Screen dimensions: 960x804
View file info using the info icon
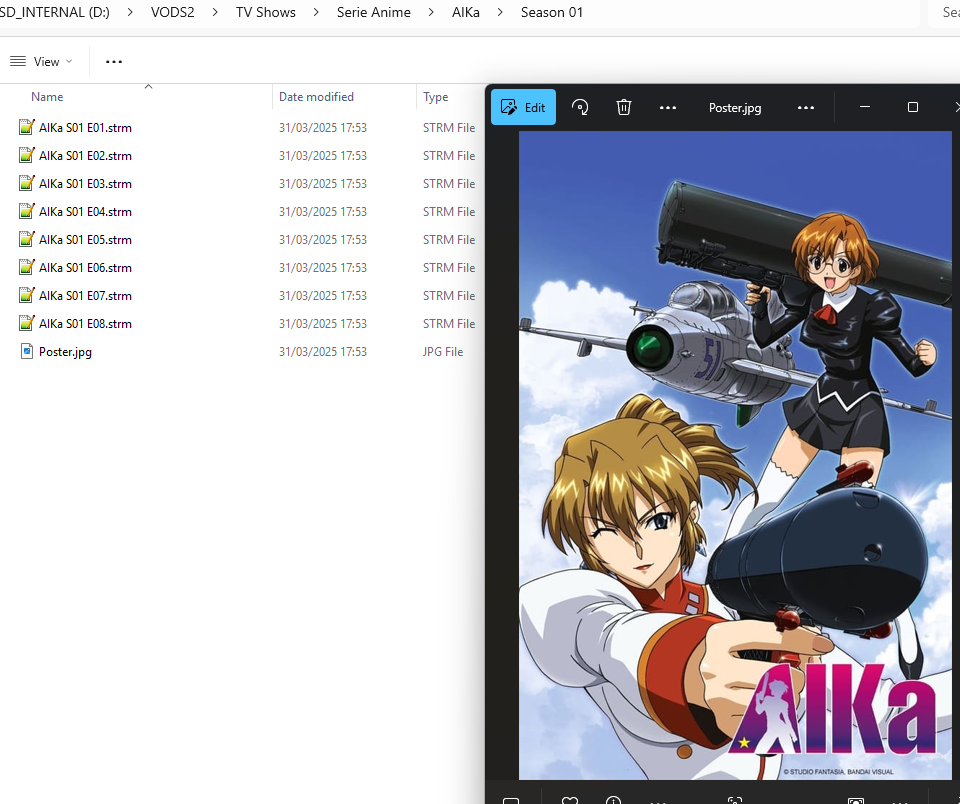[x=613, y=800]
